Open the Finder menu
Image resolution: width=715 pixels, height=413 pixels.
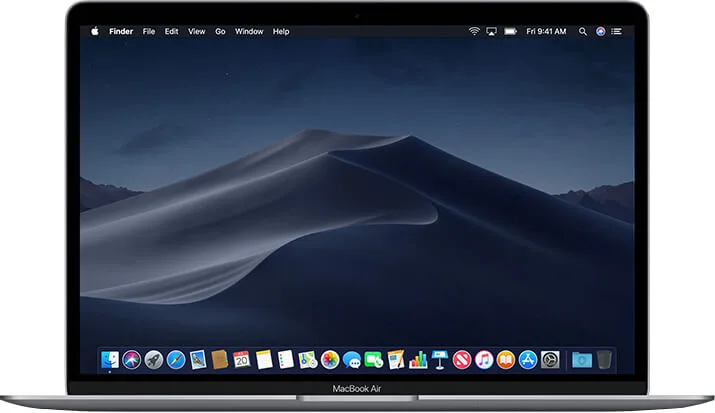121,31
